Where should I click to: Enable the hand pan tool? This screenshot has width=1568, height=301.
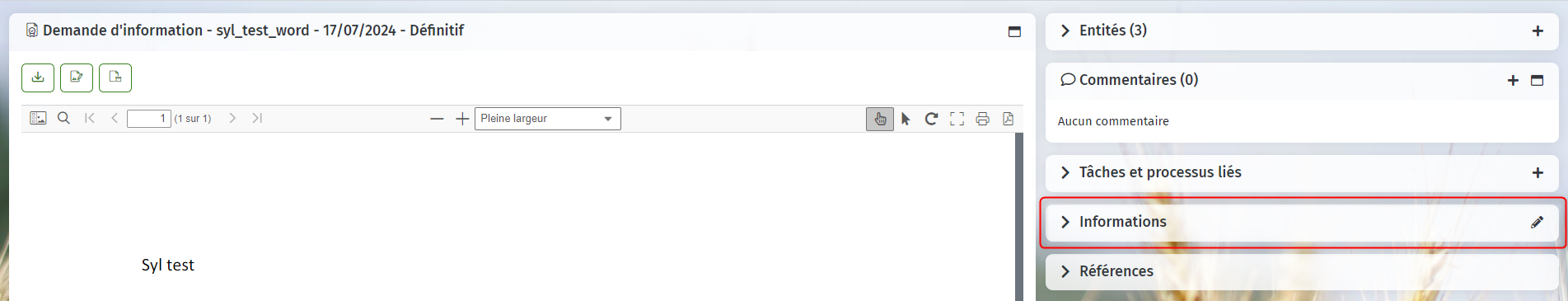(880, 119)
